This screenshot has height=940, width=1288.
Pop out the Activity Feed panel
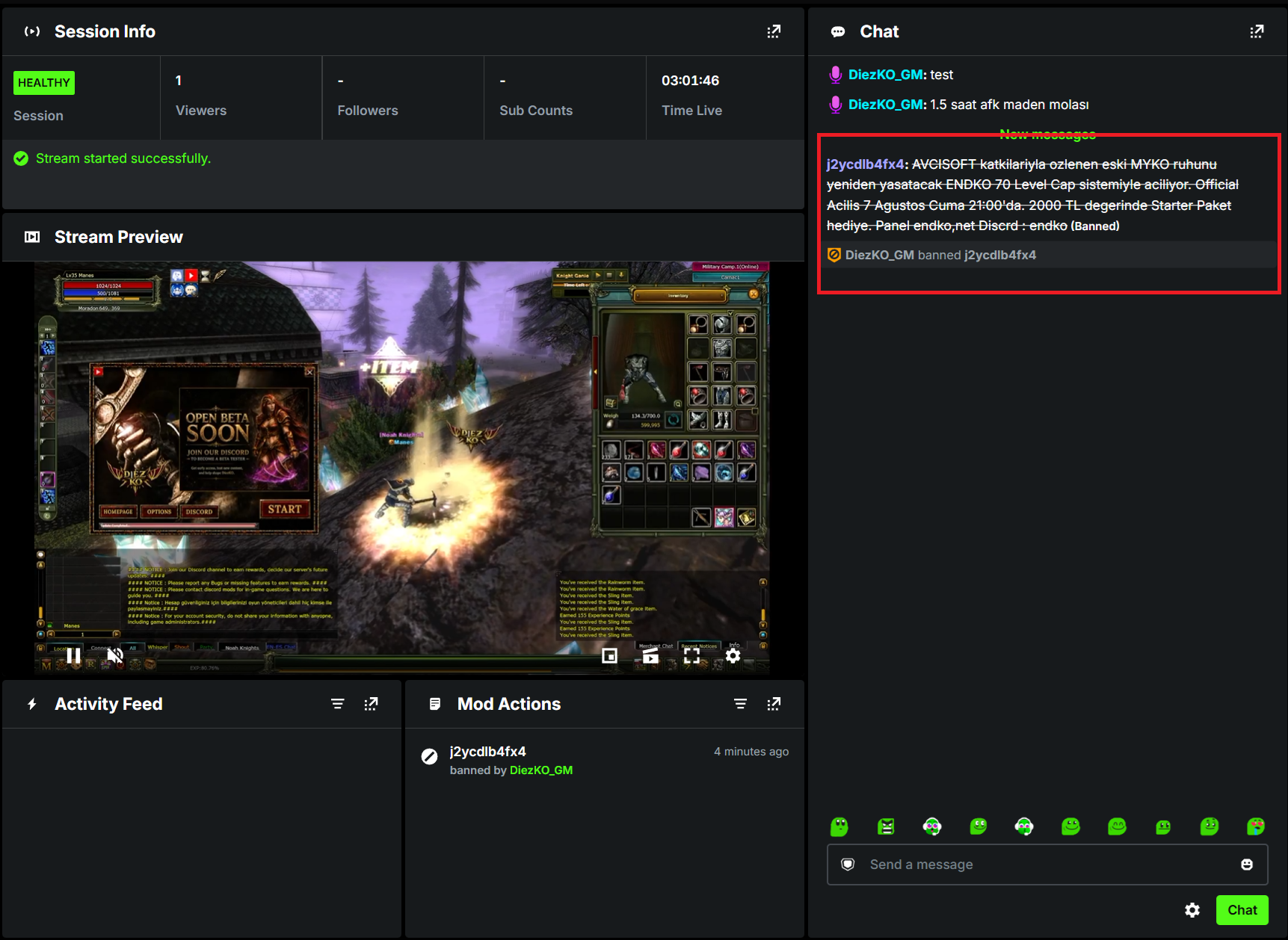(x=371, y=704)
